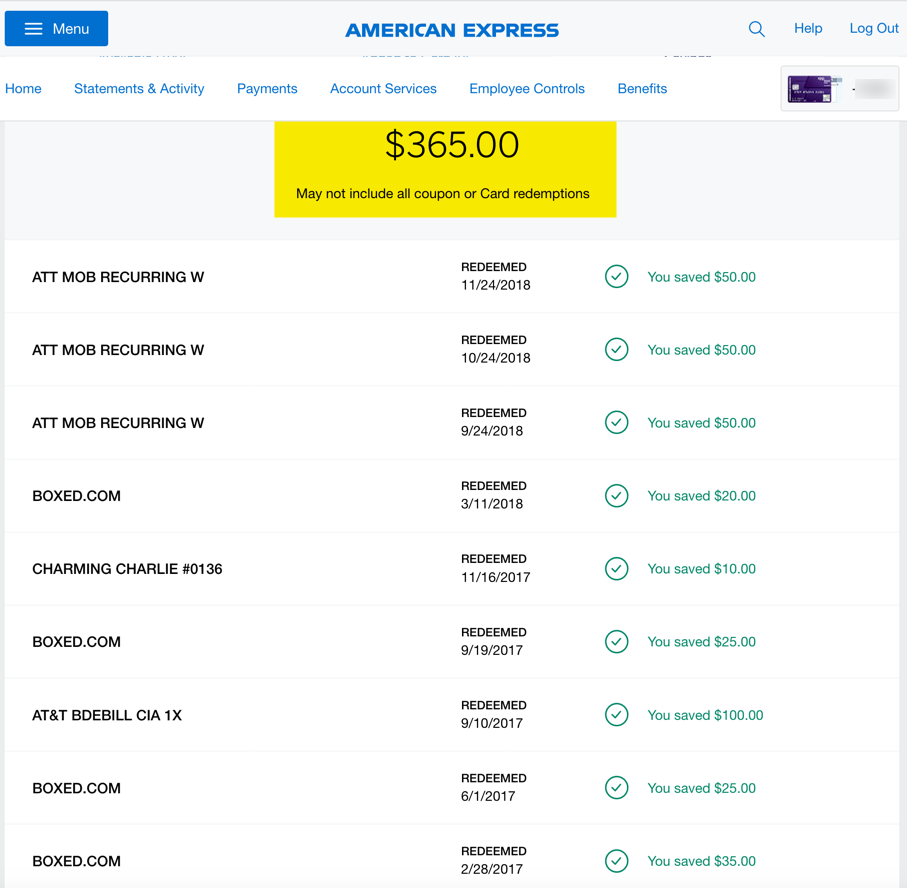907x888 pixels.
Task: Select BOXED.COM offer redeemed 6/1/2017
Action: coord(76,788)
